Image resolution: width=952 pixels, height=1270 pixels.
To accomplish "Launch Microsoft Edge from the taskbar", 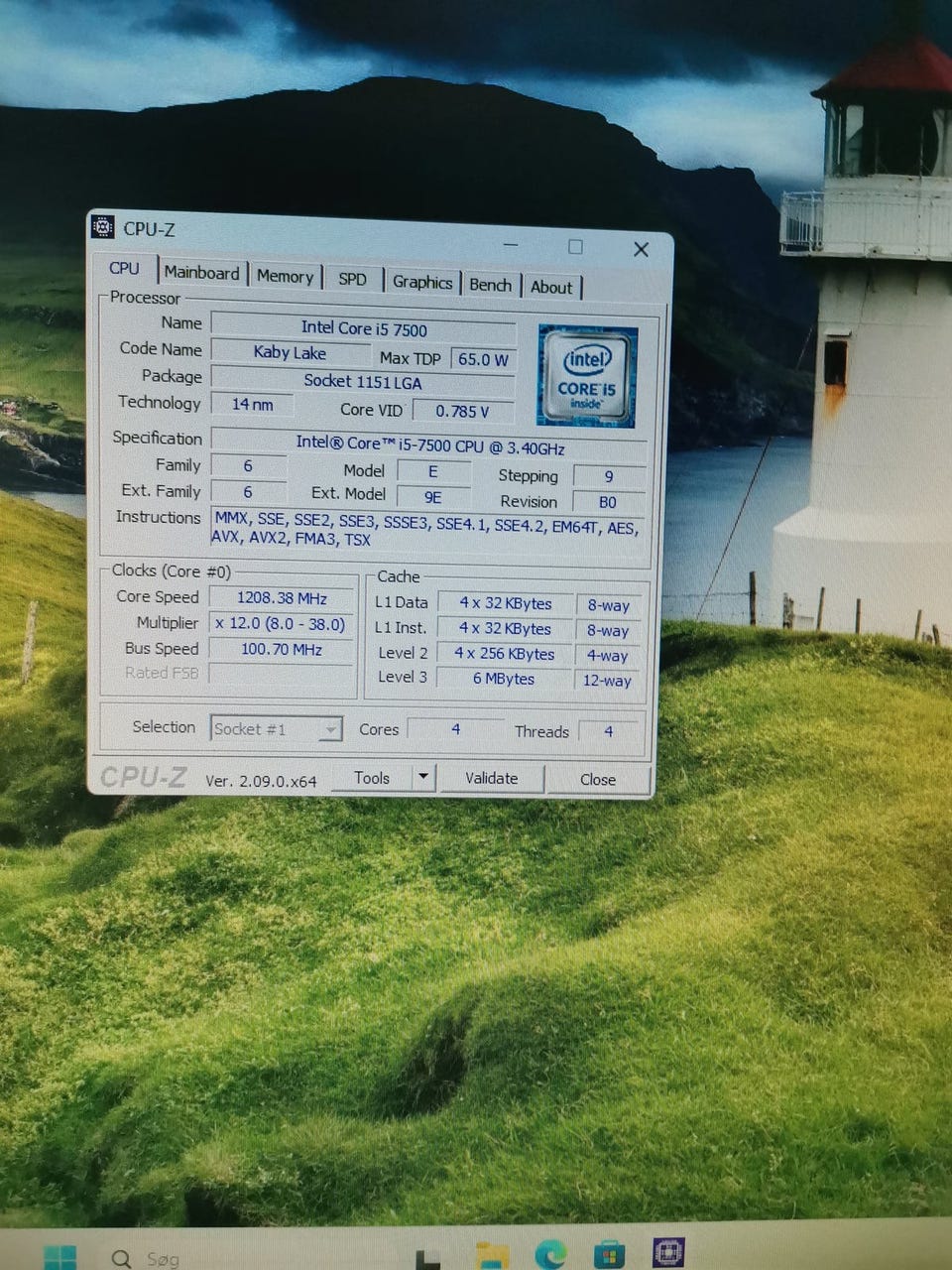I will (550, 1255).
